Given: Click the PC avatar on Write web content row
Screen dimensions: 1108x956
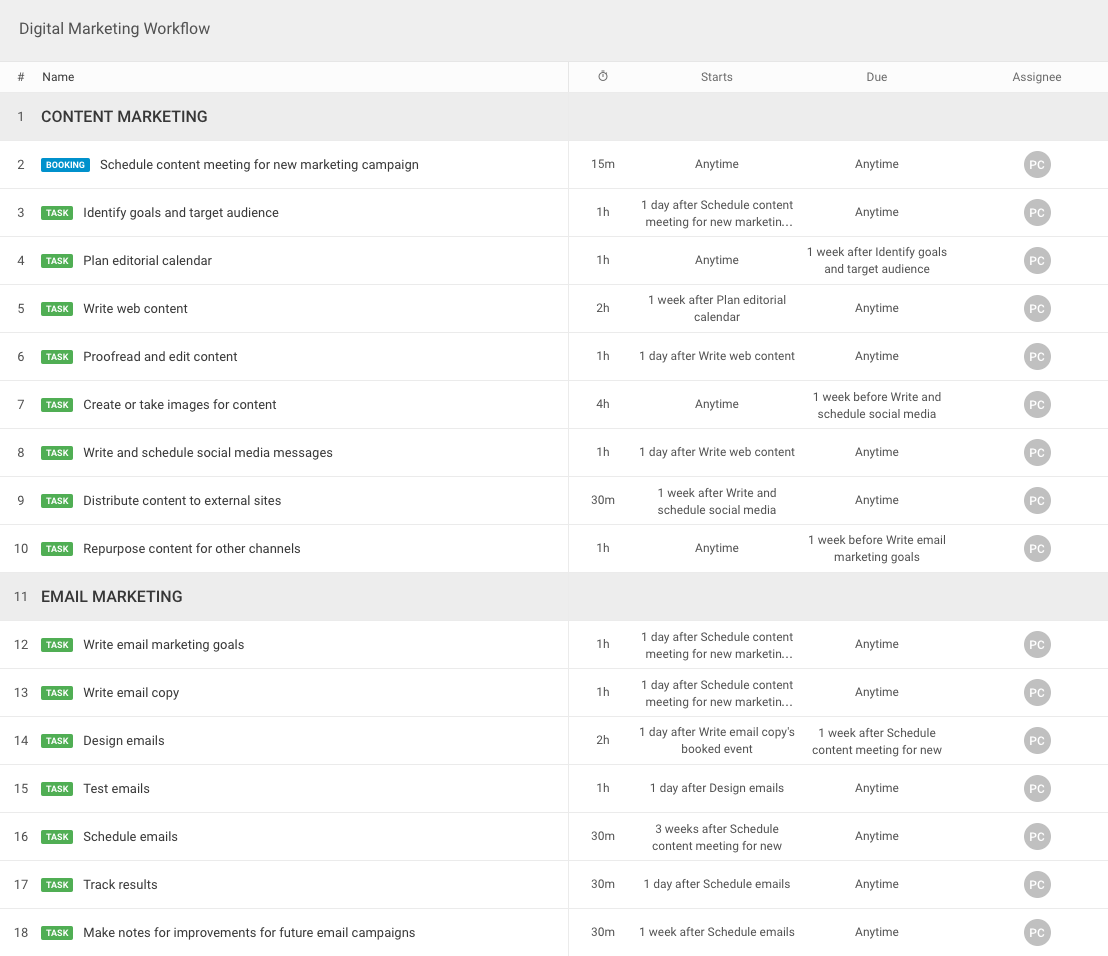Looking at the screenshot, I should [x=1037, y=309].
